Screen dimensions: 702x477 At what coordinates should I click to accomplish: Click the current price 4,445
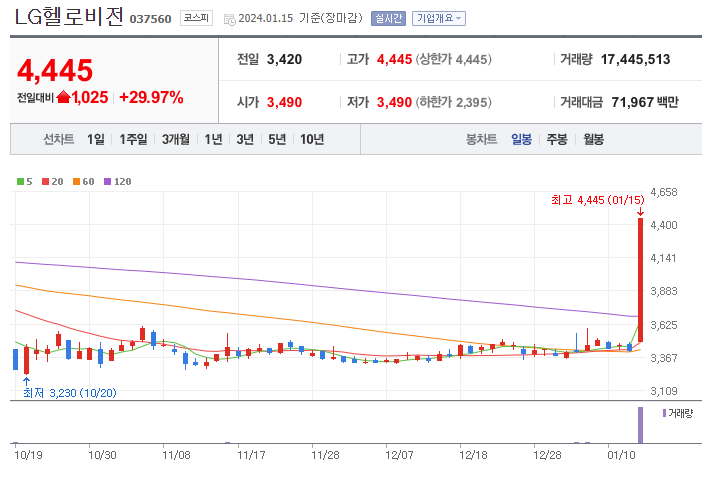tap(55, 70)
